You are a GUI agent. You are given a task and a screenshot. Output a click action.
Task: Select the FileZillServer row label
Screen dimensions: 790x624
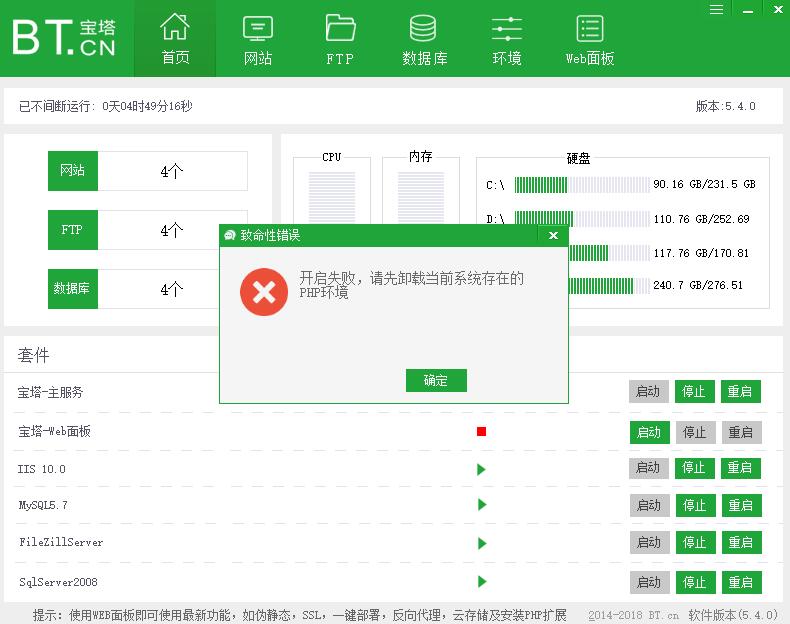click(61, 542)
